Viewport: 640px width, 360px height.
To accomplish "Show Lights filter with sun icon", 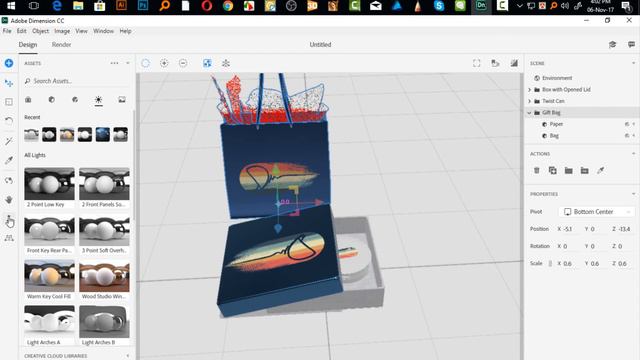I will pos(98,100).
